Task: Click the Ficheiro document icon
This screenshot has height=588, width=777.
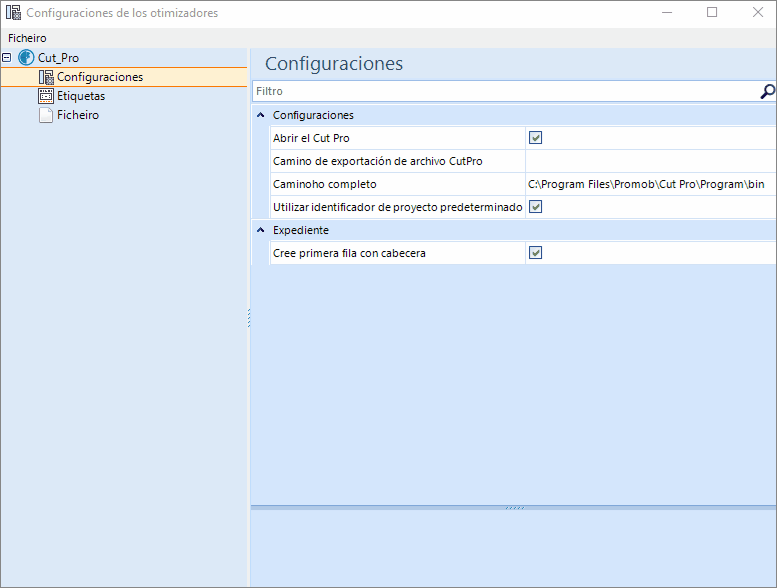Action: tap(46, 115)
